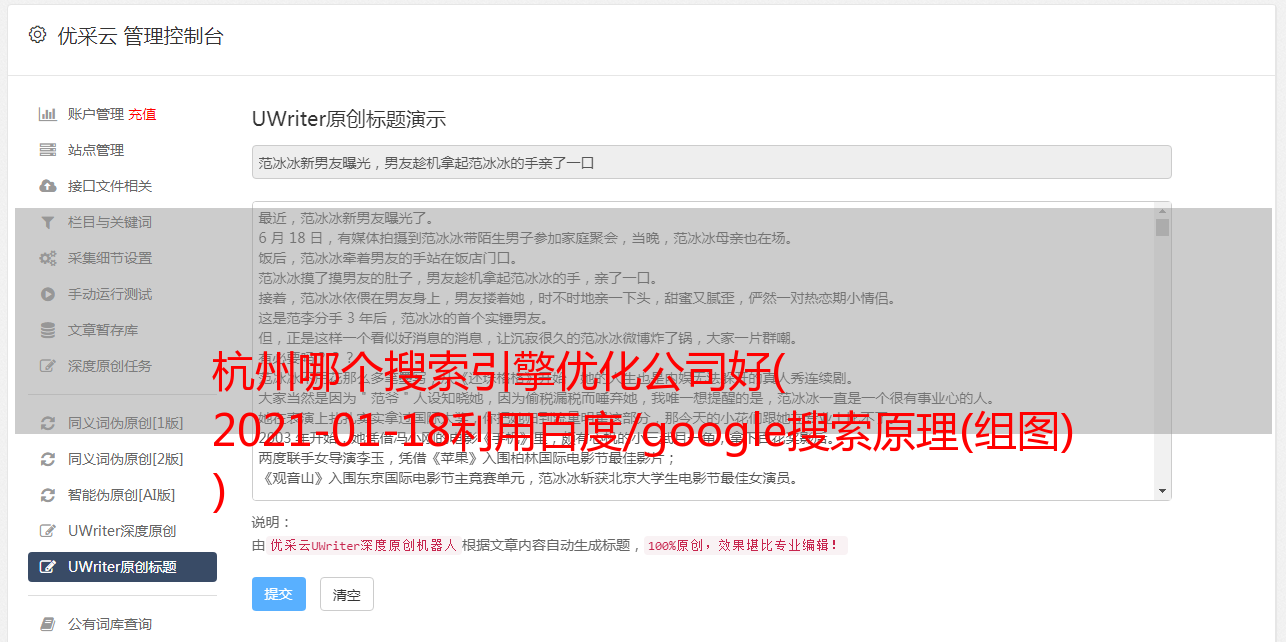Click the play circle icon for 手动运行测试
The image size is (1286, 642).
click(x=47, y=294)
